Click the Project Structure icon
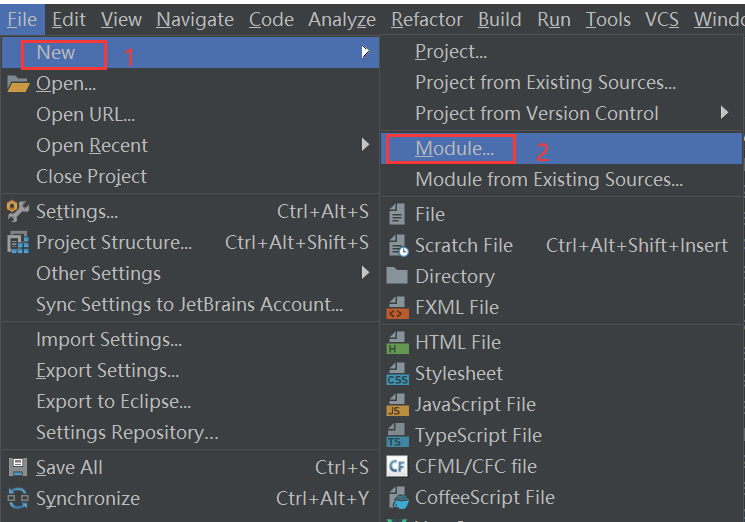Image resolution: width=745 pixels, height=522 pixels. tap(18, 242)
